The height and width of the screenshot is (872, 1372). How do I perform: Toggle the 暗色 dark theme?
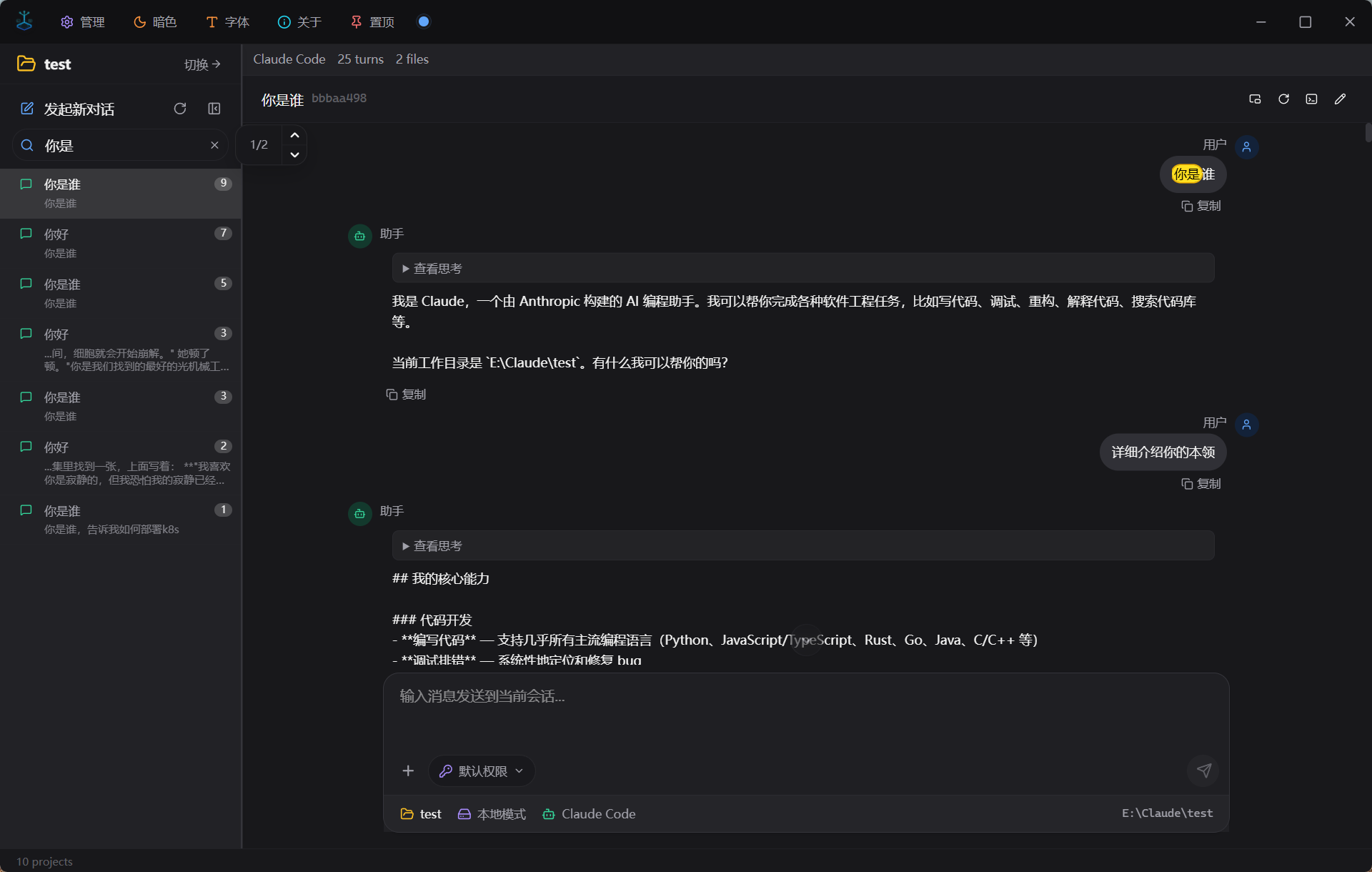[x=154, y=22]
